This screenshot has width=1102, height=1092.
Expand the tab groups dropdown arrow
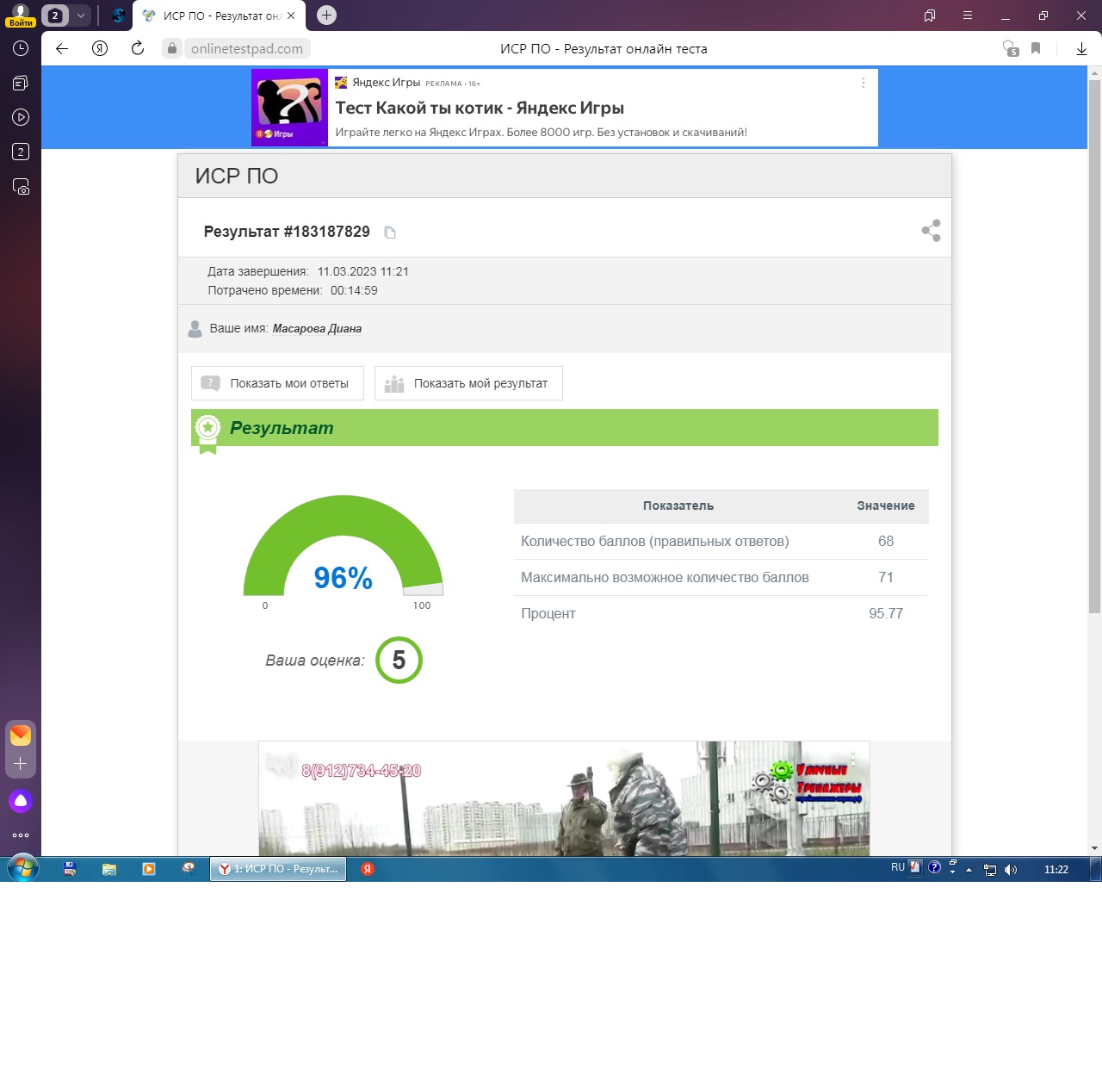coord(81,16)
